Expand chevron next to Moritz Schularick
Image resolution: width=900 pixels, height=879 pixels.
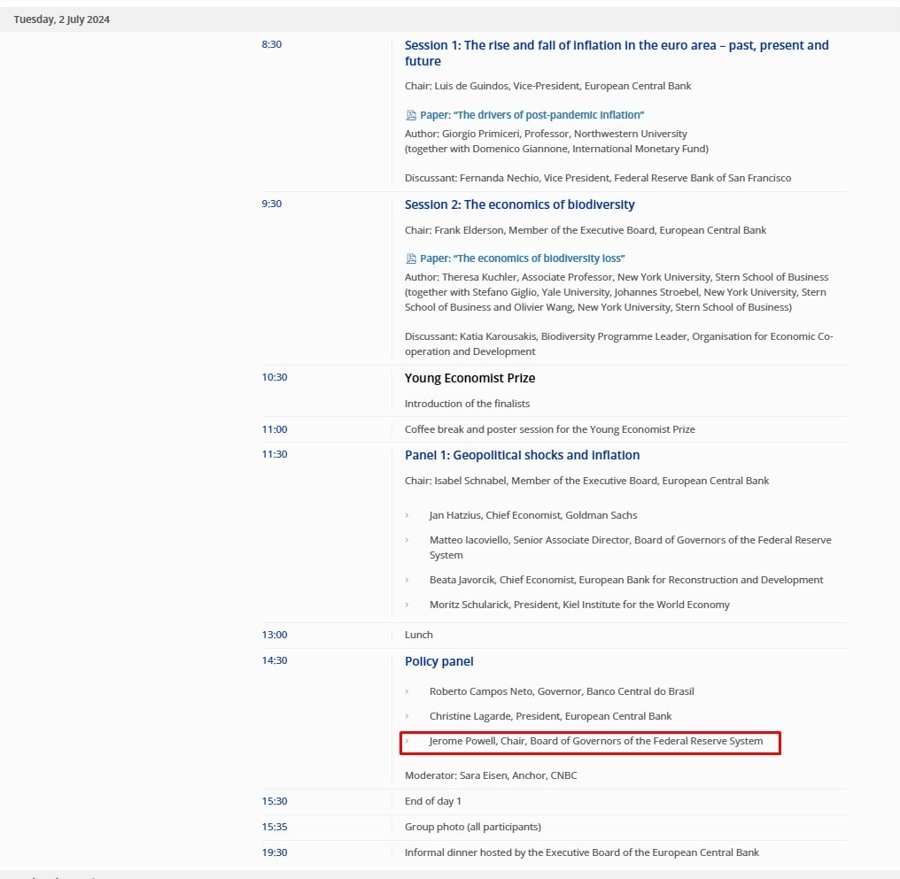click(x=407, y=605)
